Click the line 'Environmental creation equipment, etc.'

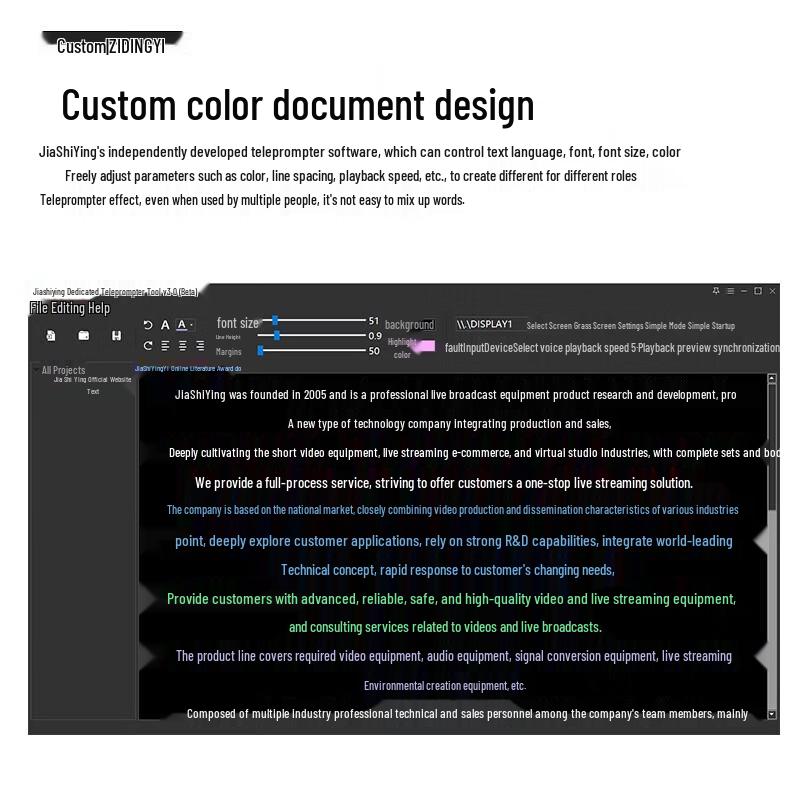pos(445,686)
